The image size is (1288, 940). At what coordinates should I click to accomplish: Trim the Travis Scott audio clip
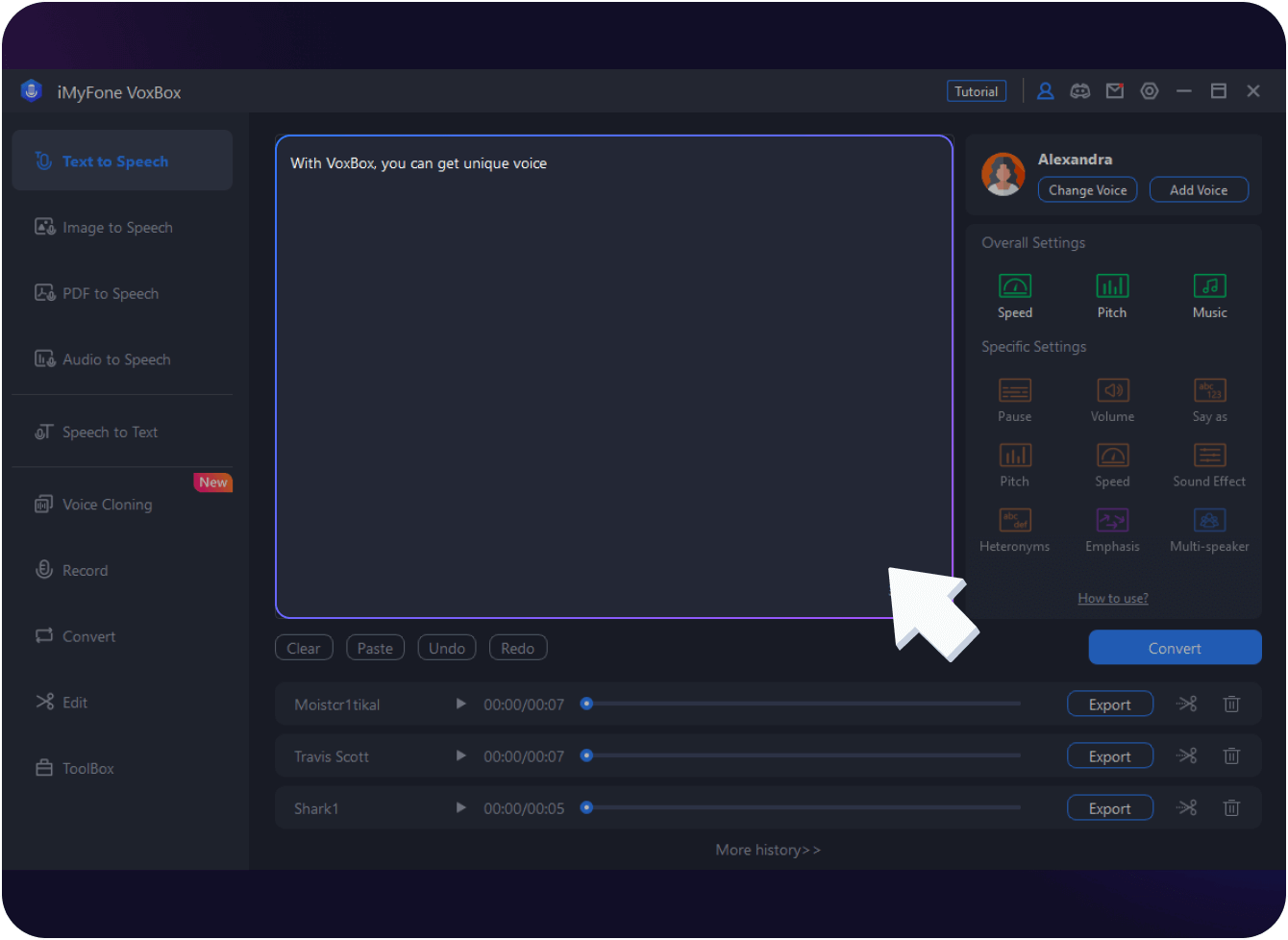[x=1187, y=756]
